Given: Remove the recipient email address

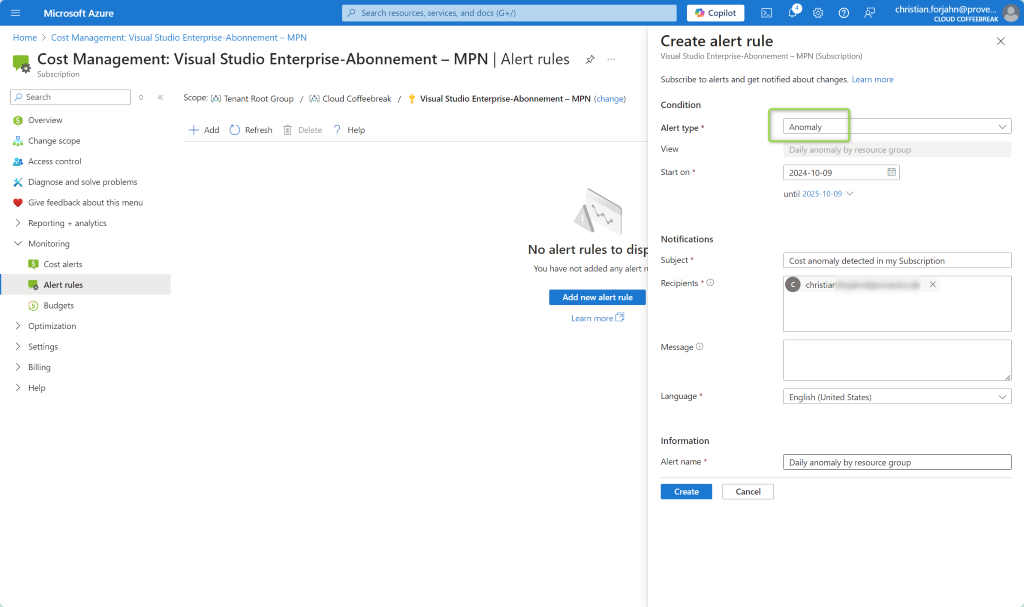Looking at the screenshot, I should pyautogui.click(x=933, y=285).
